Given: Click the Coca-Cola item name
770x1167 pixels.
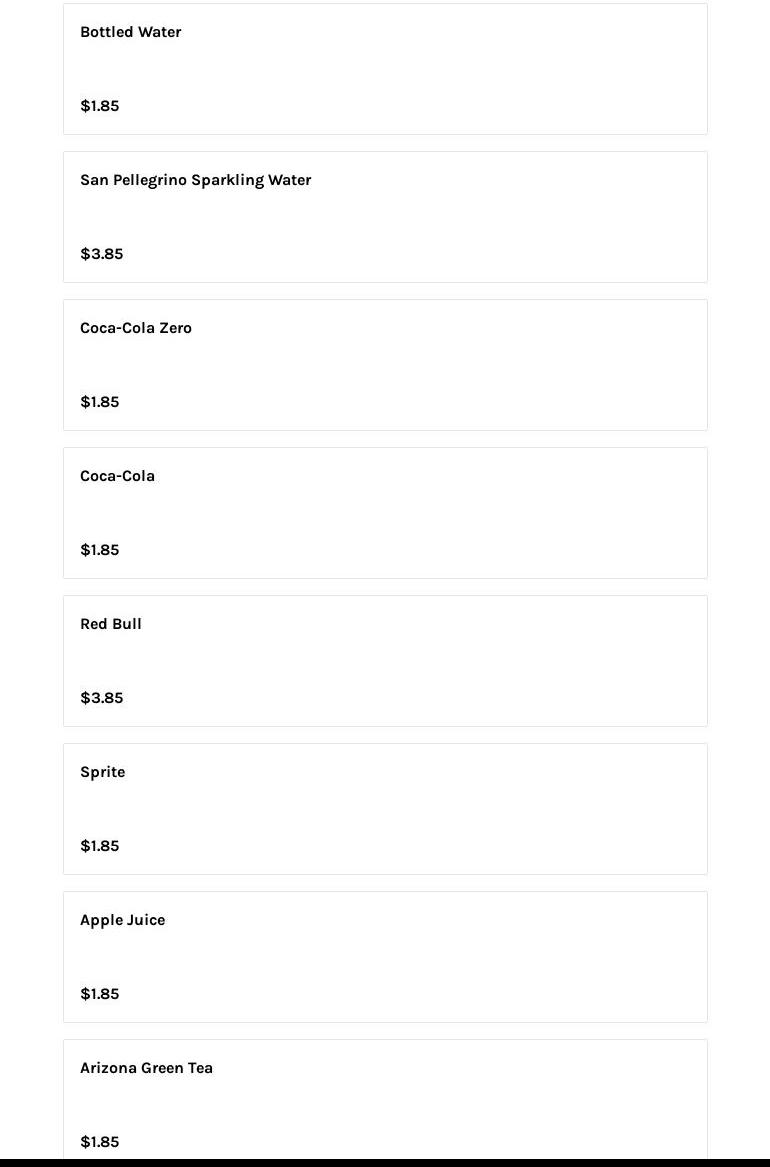Looking at the screenshot, I should click(117, 476).
